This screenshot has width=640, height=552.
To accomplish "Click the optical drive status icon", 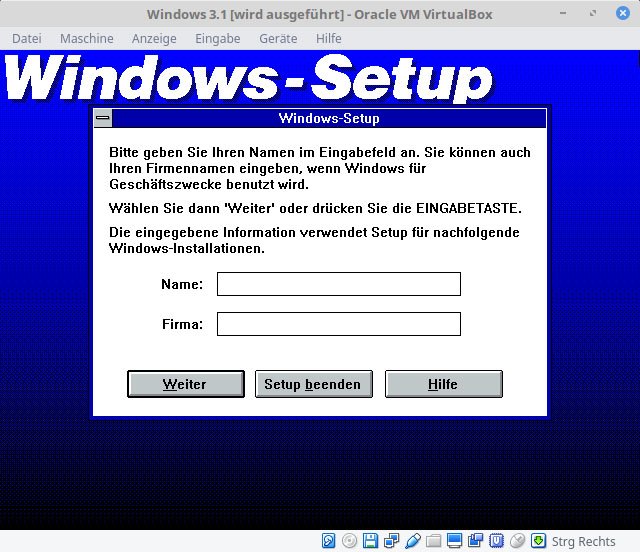I will click(x=349, y=541).
